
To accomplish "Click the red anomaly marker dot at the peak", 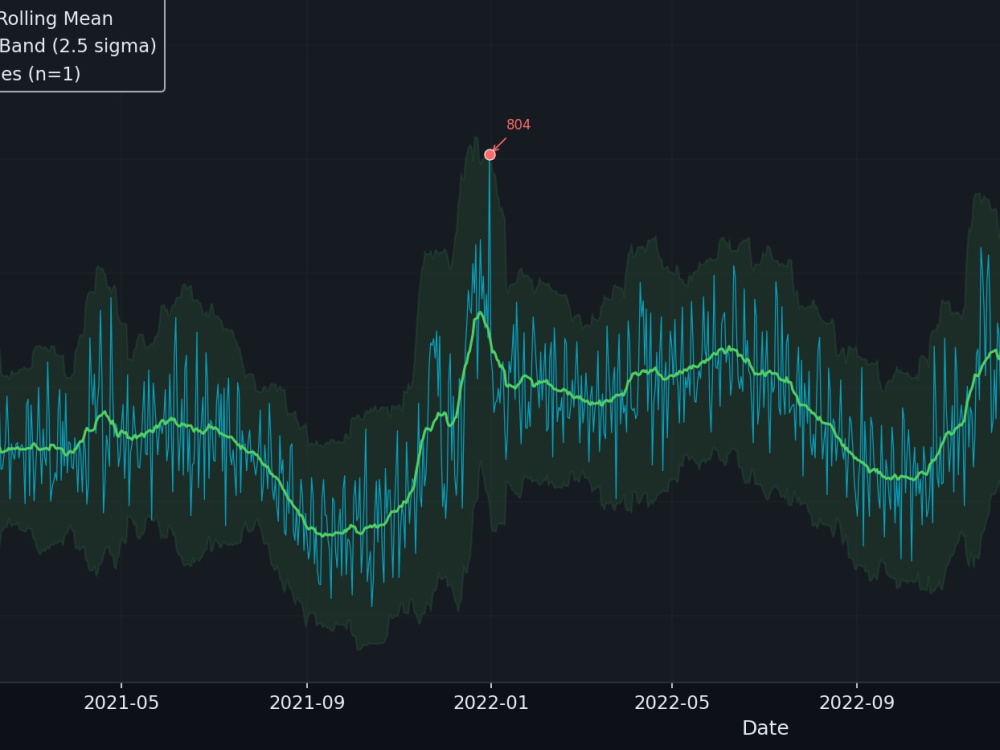I will tap(490, 154).
